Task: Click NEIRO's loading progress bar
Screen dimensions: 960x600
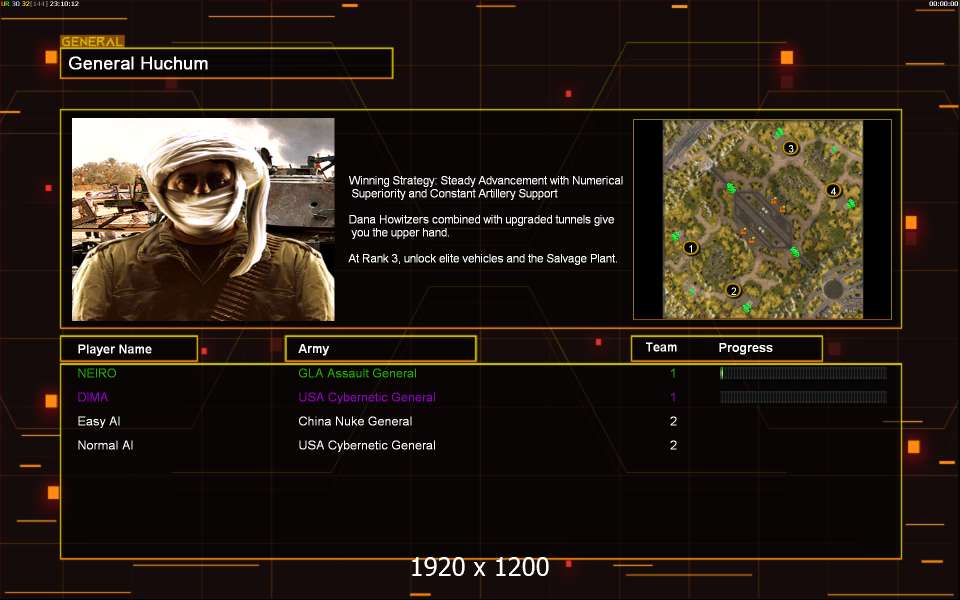Action: 803,373
